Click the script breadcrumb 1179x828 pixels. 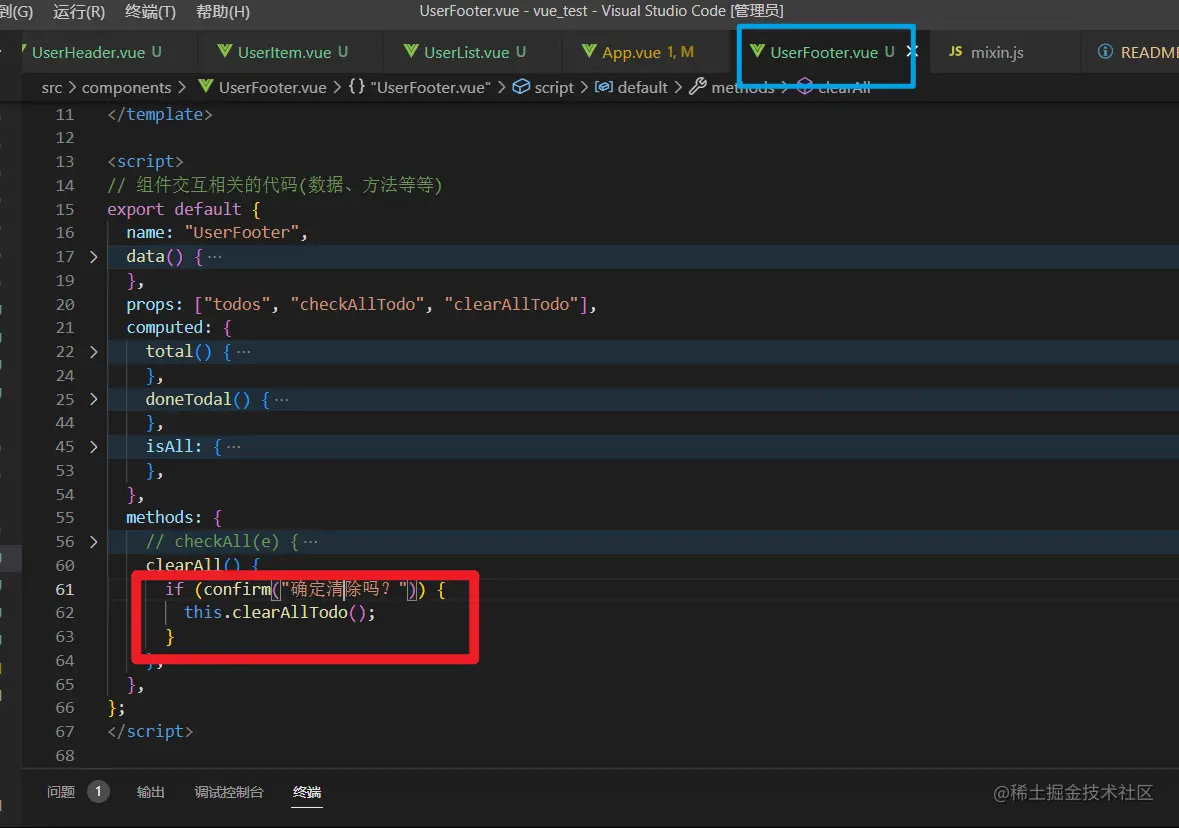554,87
